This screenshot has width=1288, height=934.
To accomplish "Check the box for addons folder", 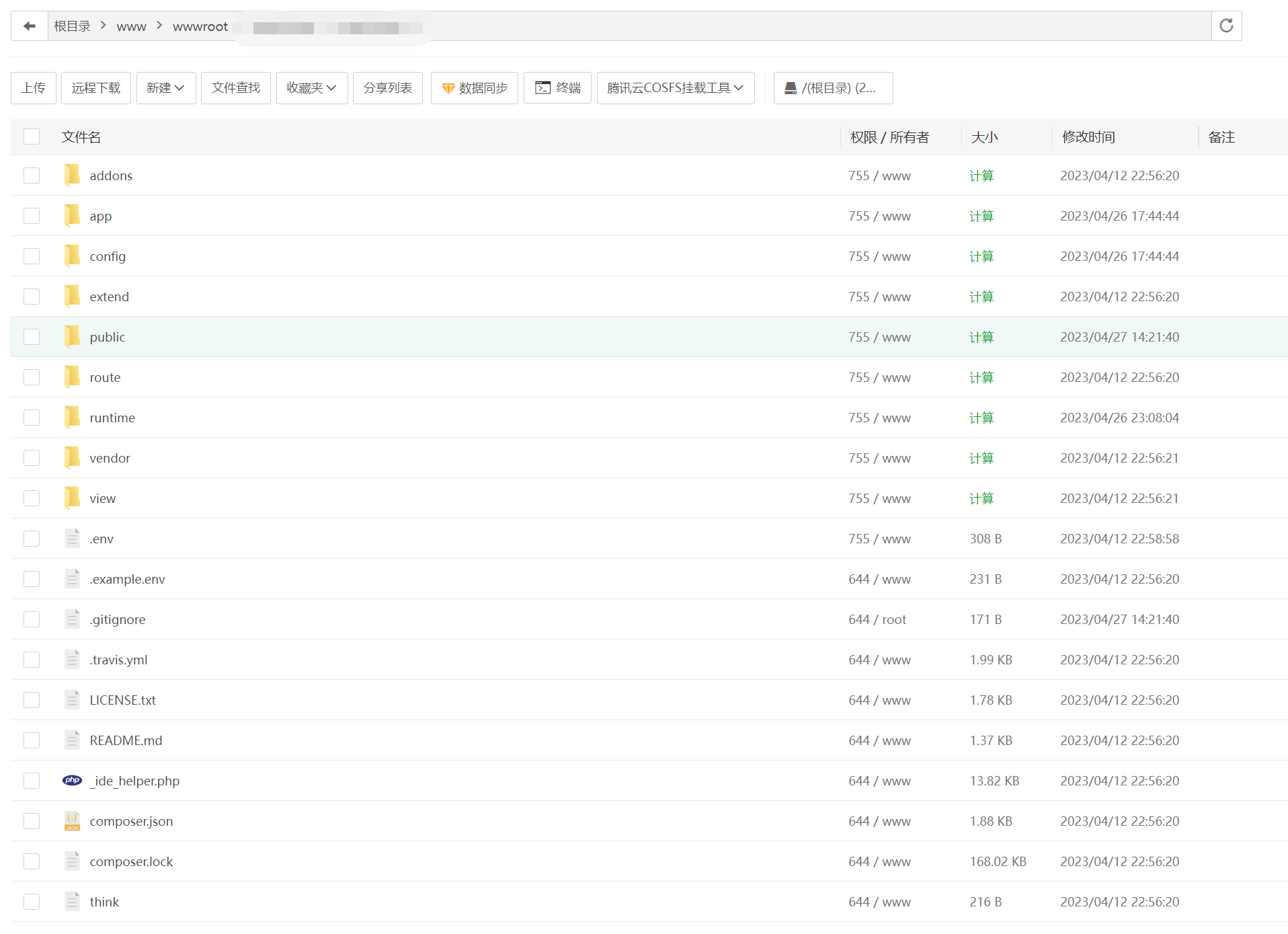I will [x=32, y=176].
